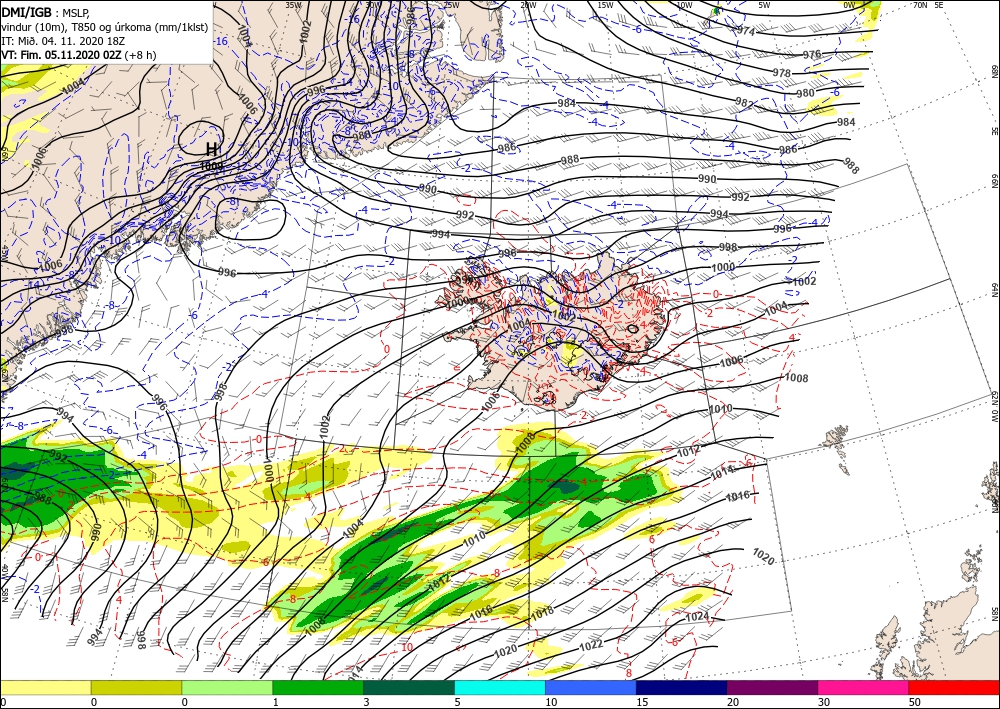Click the legend scale value '30'
This screenshot has height=709, width=1000.
click(823, 703)
